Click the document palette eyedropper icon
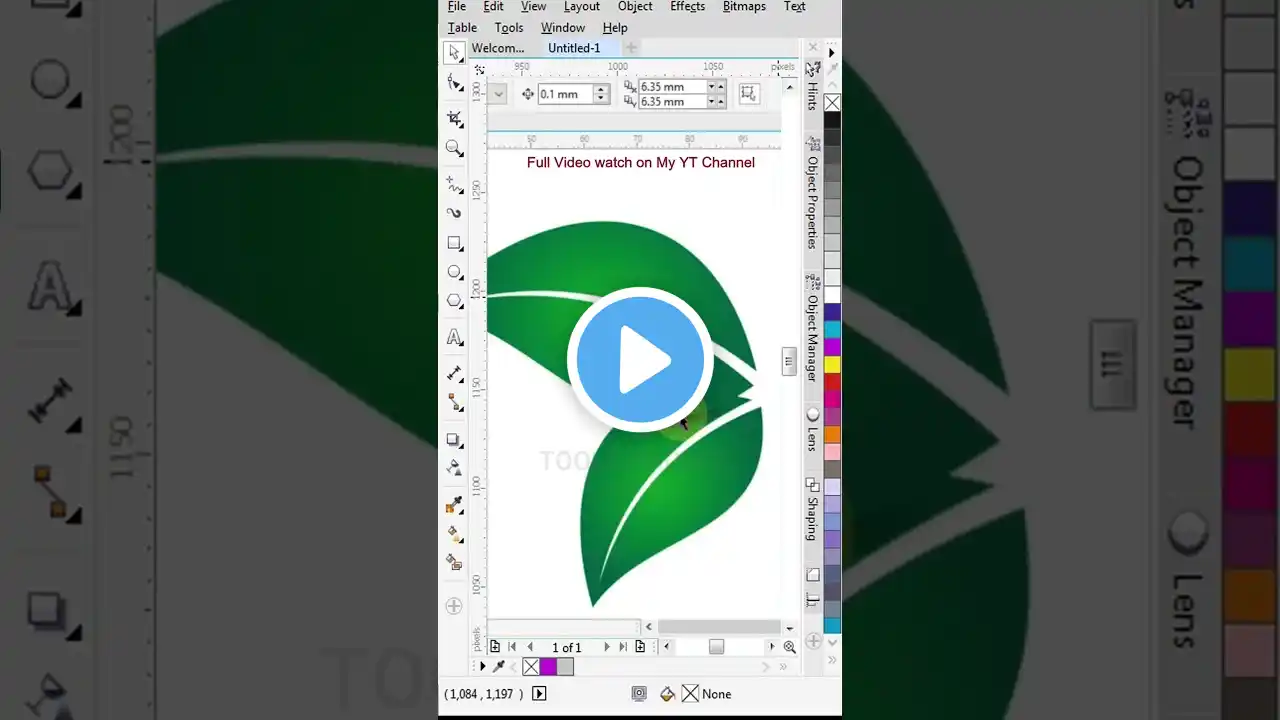 pos(499,666)
